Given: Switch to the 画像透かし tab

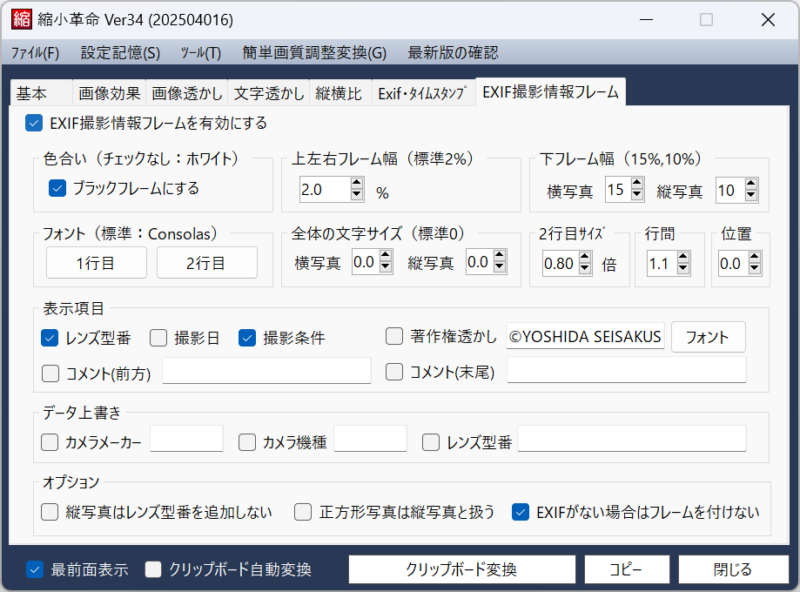Looking at the screenshot, I should (187, 93).
